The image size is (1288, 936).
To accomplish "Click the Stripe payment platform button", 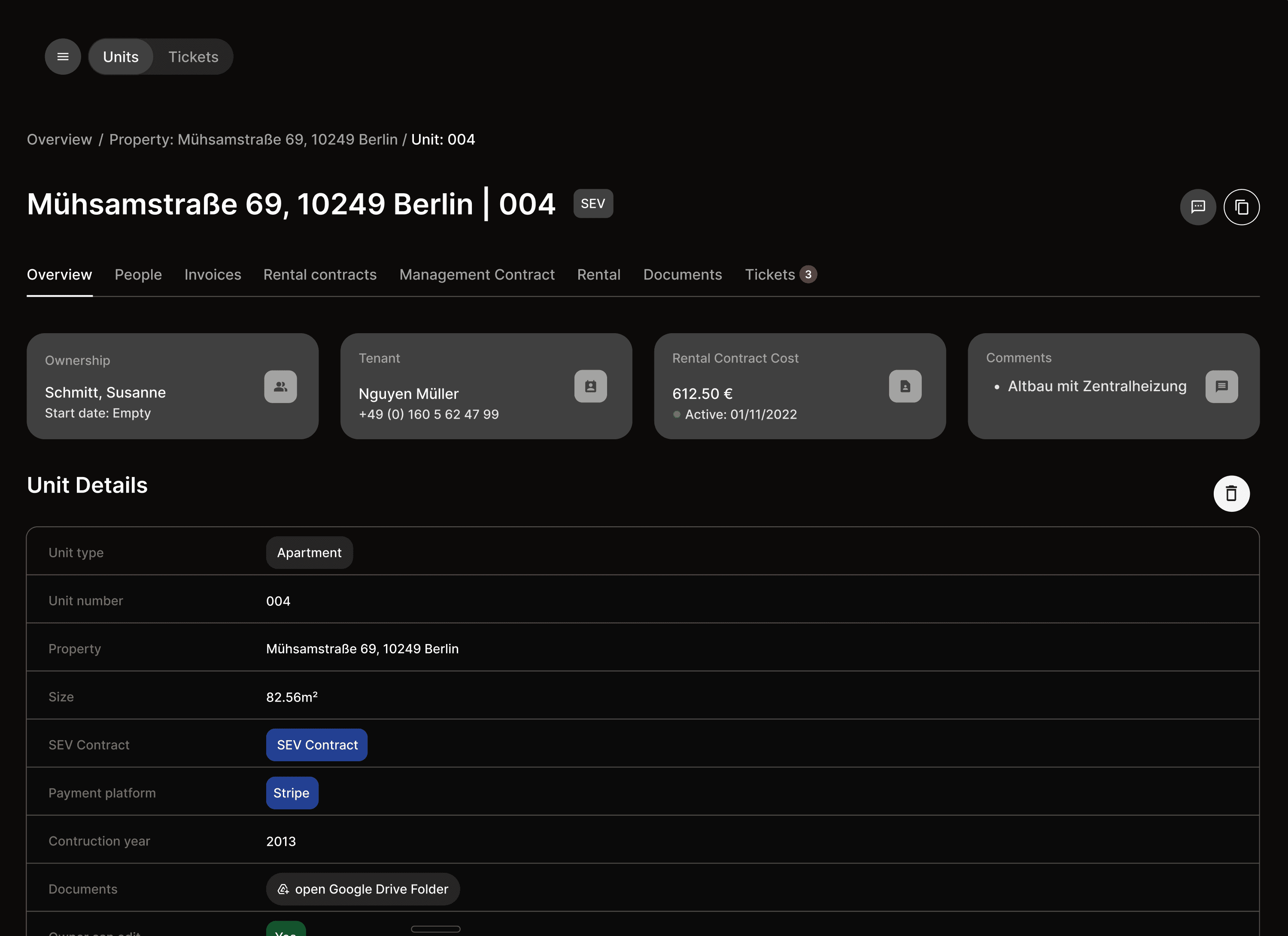I will pyautogui.click(x=292, y=793).
